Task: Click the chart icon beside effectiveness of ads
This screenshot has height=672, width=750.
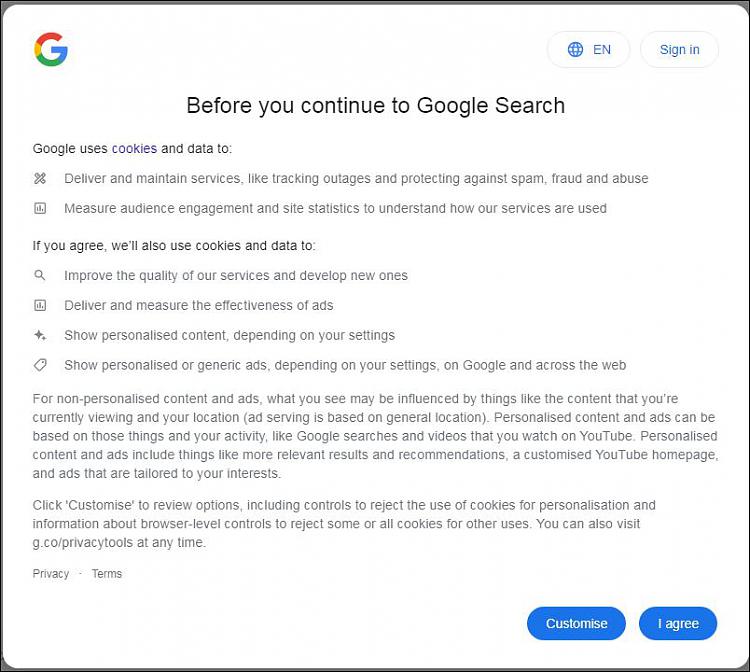Action: click(40, 305)
